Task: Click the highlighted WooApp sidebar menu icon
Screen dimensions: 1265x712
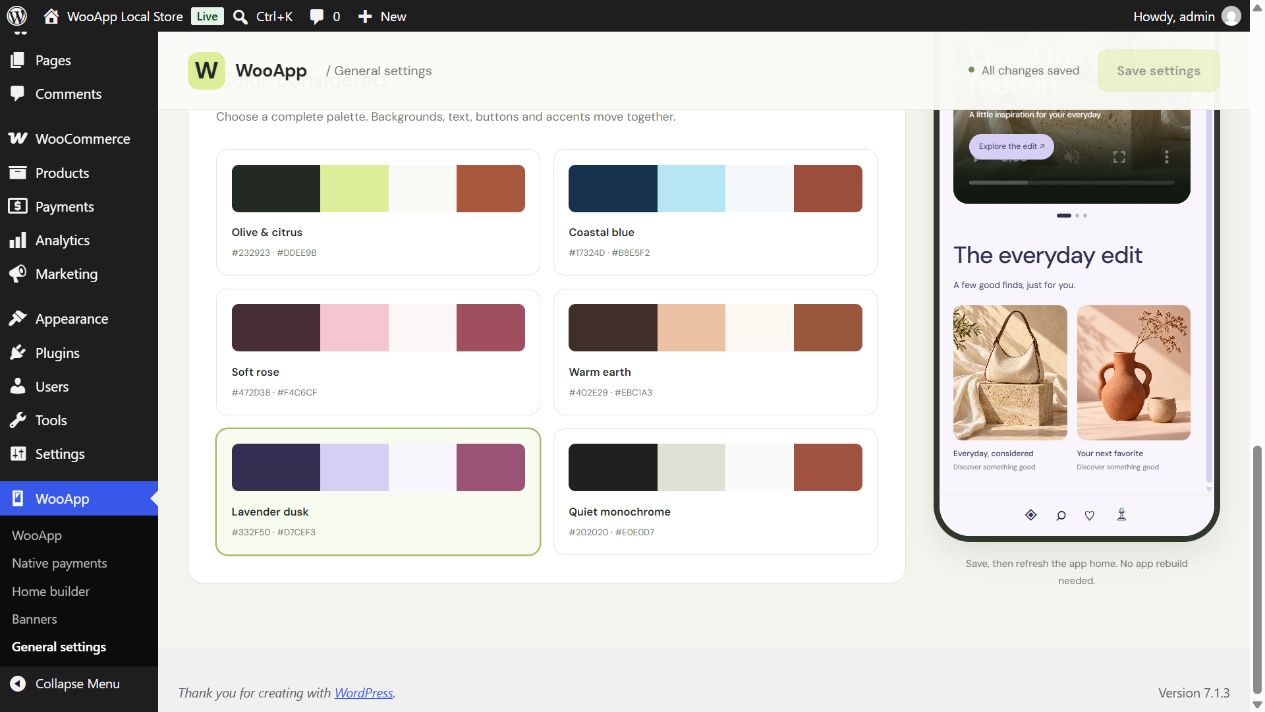Action: [x=17, y=498]
